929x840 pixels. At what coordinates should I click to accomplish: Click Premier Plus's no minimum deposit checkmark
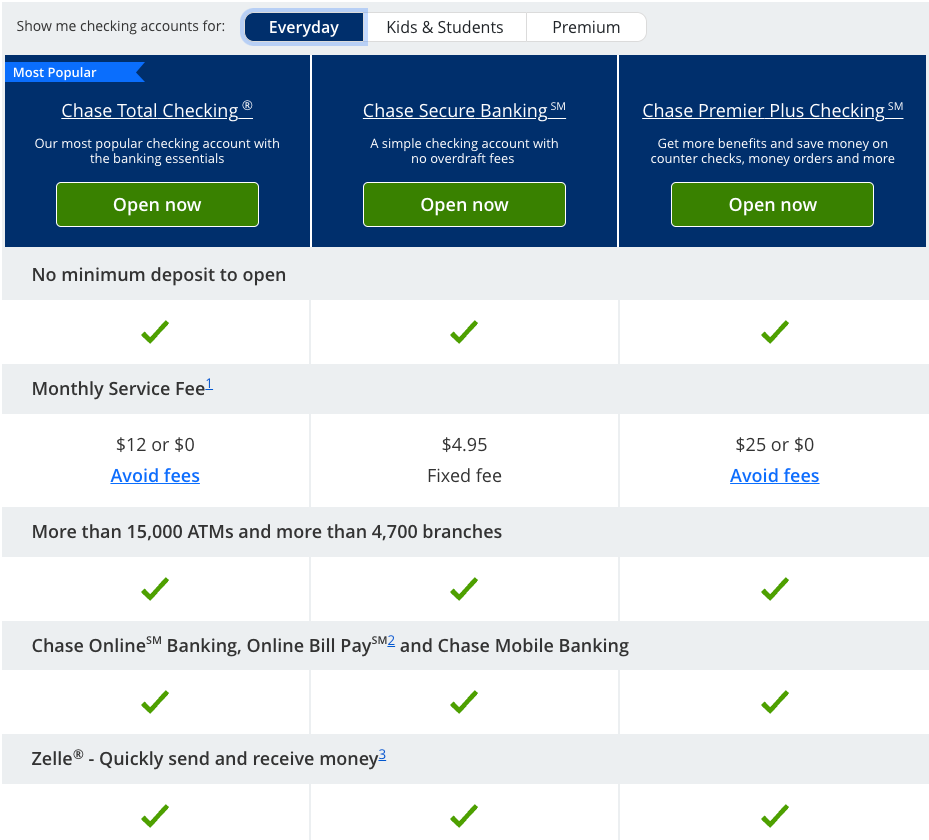pos(775,332)
